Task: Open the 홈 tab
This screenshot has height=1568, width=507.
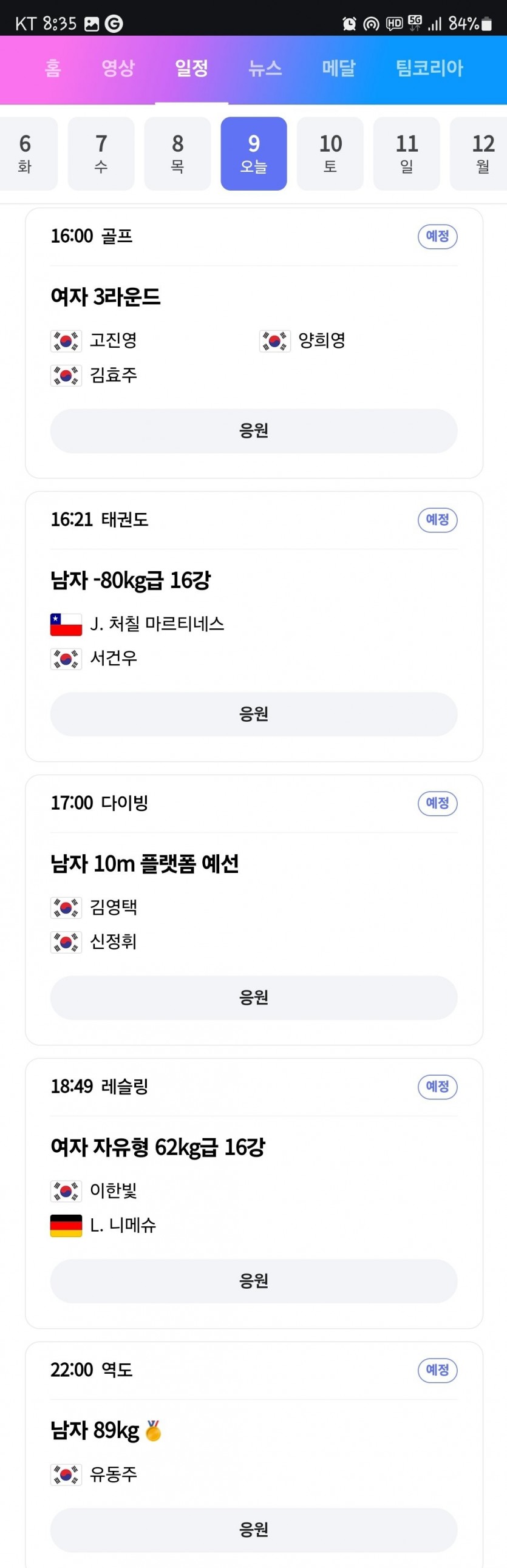Action: click(53, 67)
